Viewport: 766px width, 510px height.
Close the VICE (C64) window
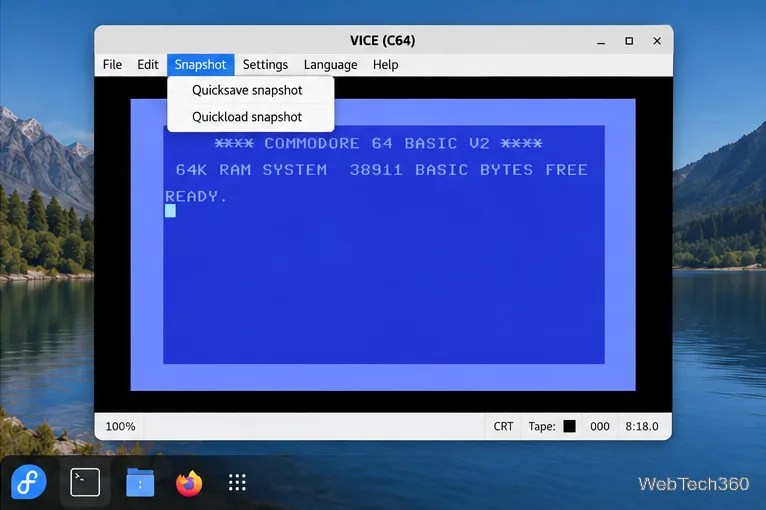[657, 41]
